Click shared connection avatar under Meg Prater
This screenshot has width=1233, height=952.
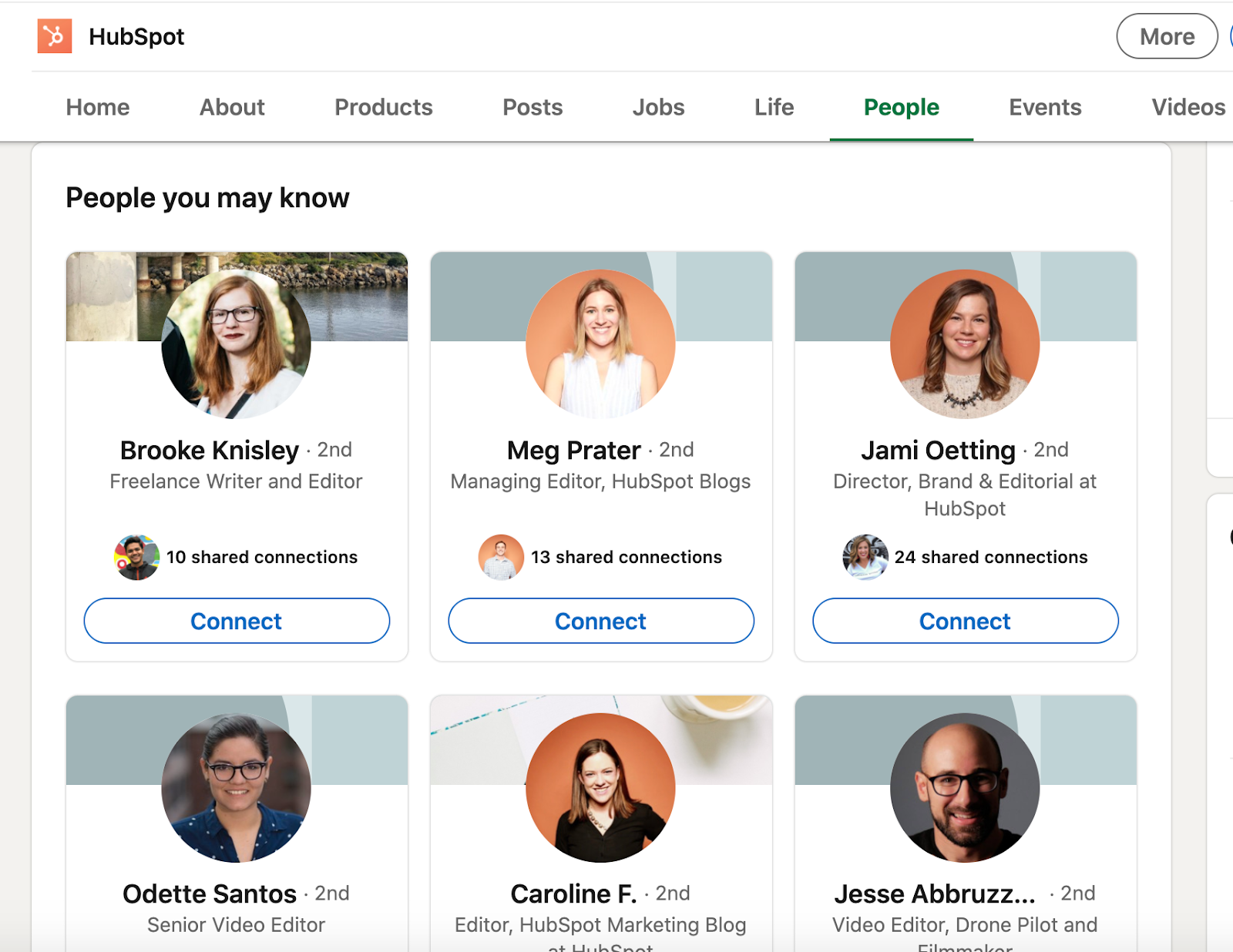[x=501, y=557]
